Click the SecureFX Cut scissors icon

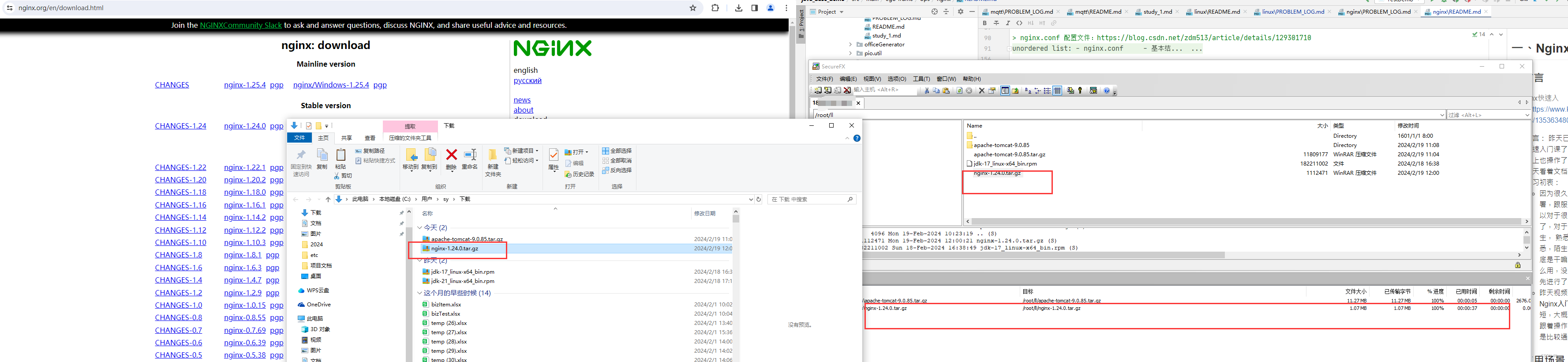(x=927, y=90)
